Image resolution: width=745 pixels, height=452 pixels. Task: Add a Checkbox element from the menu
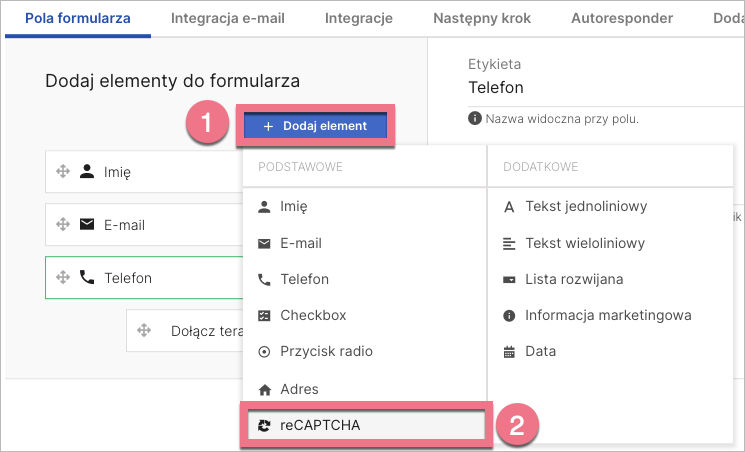pos(312,315)
